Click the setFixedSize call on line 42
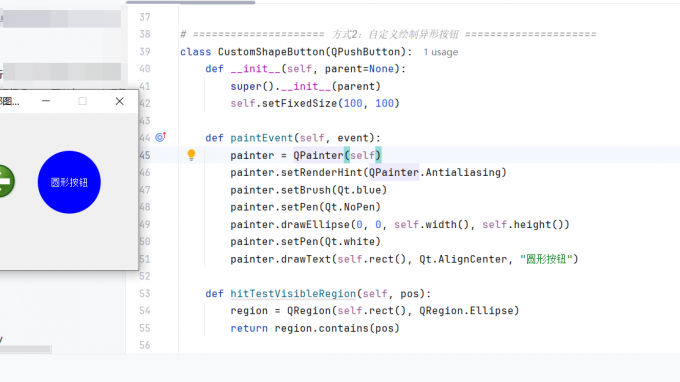 click(299, 103)
